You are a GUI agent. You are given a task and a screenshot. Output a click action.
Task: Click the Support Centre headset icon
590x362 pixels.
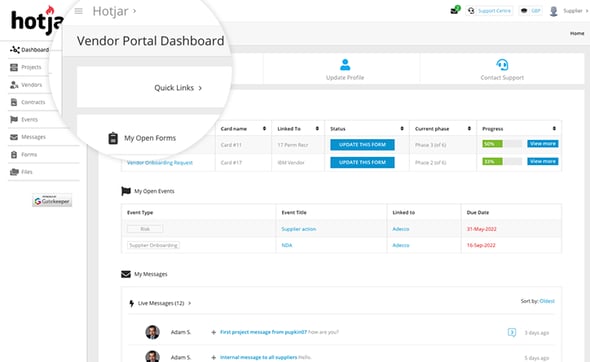[471, 11]
